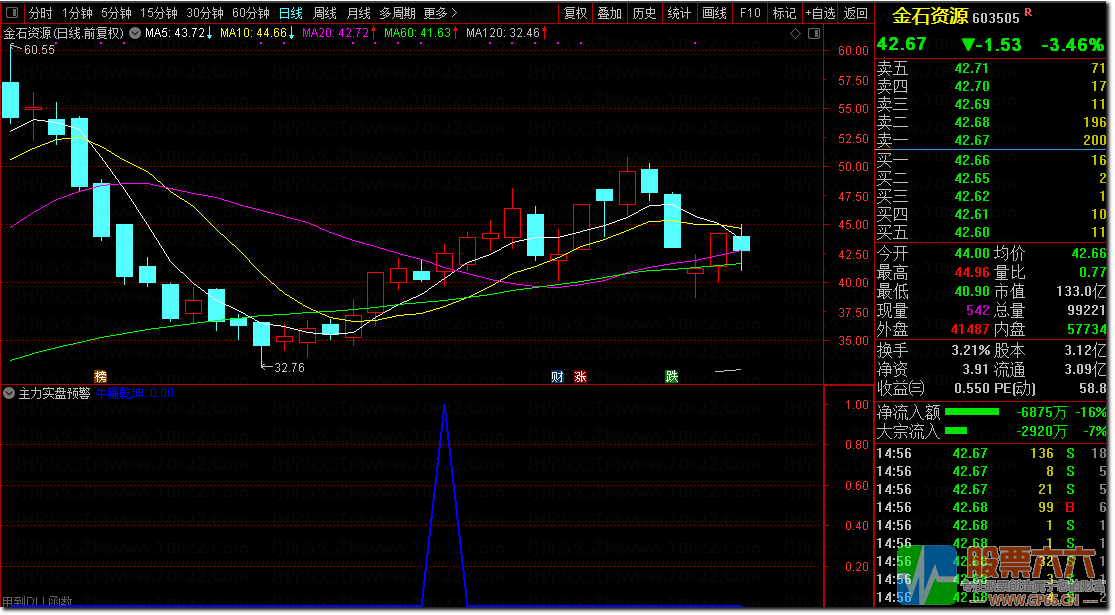Click the 60.55 high price label on chart
1115x615 pixels.
[x=40, y=49]
